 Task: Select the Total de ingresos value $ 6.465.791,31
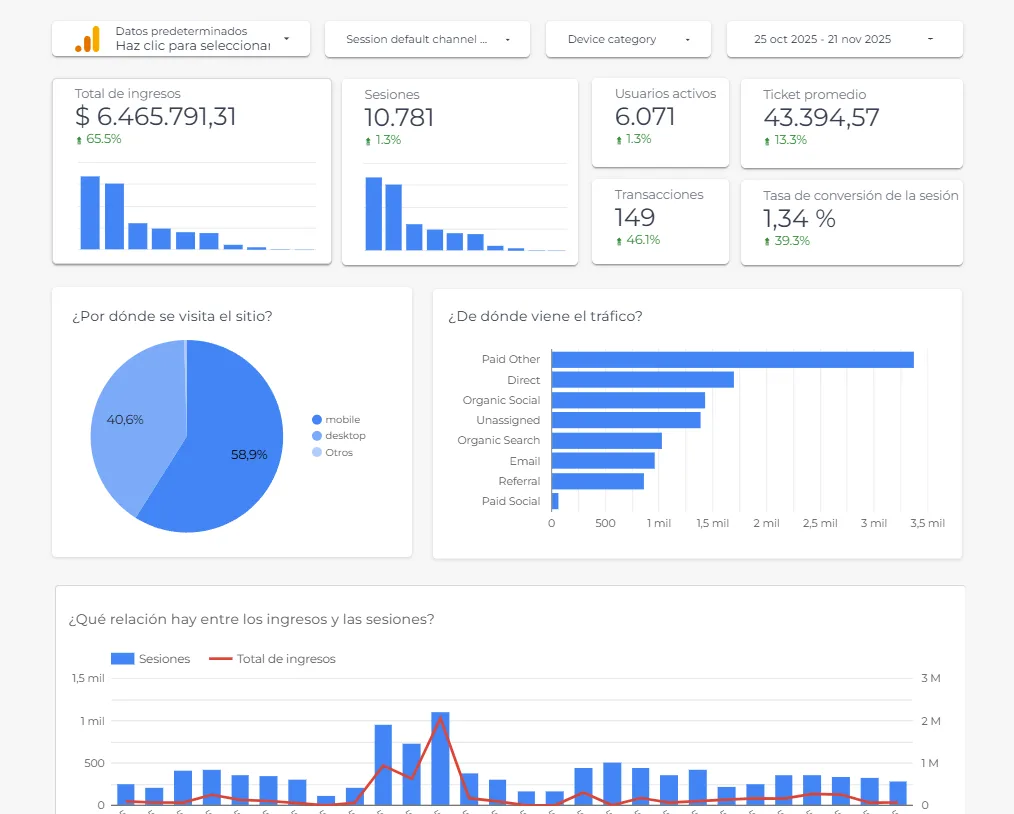(155, 117)
